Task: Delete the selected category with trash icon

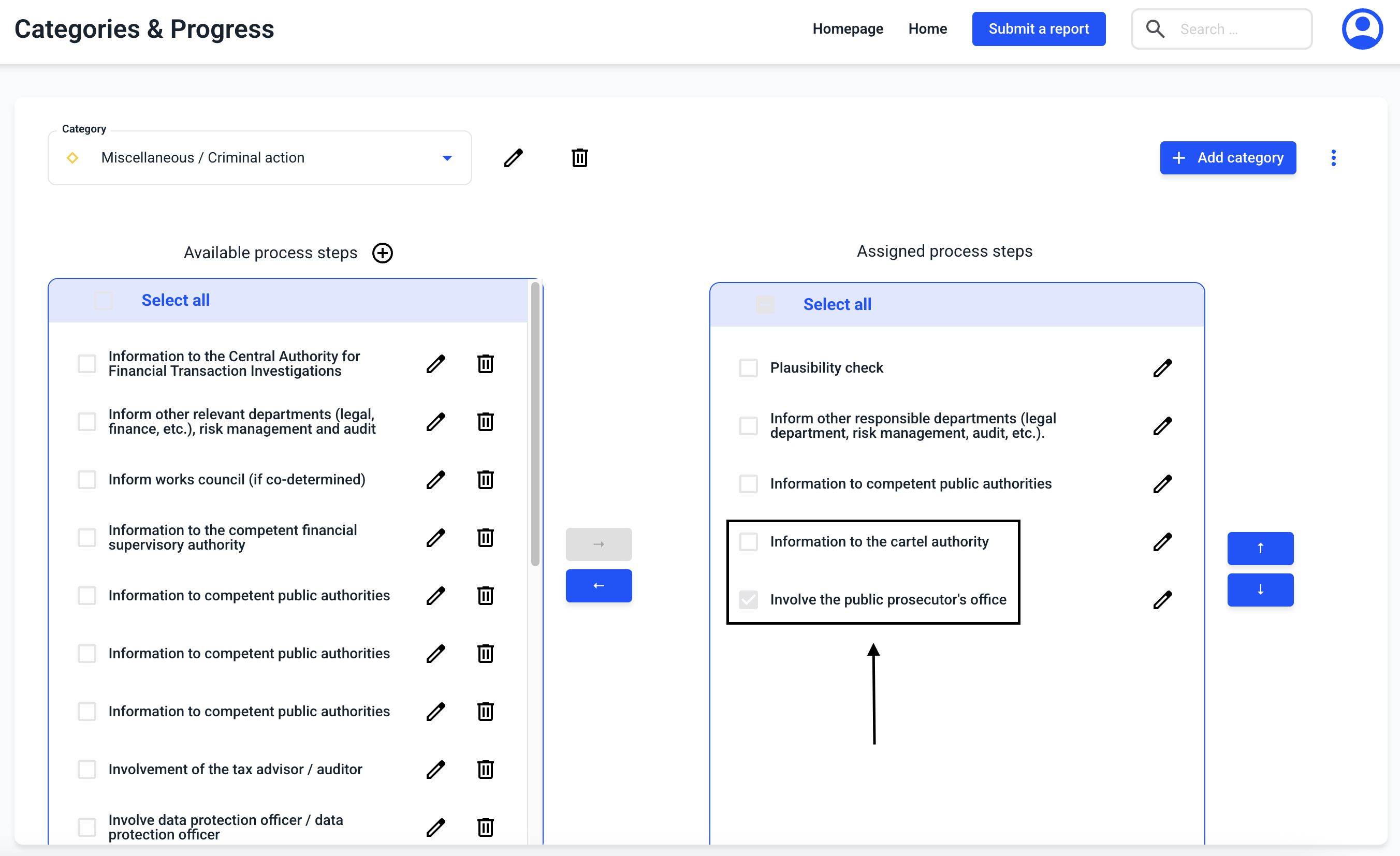Action: [579, 158]
